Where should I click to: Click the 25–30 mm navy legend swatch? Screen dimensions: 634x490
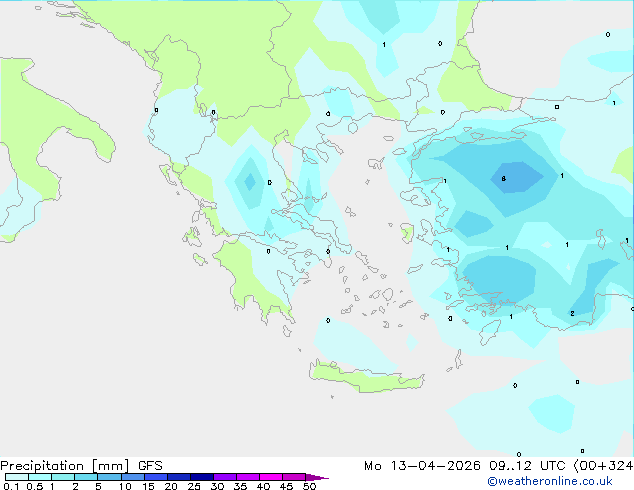coord(201,477)
